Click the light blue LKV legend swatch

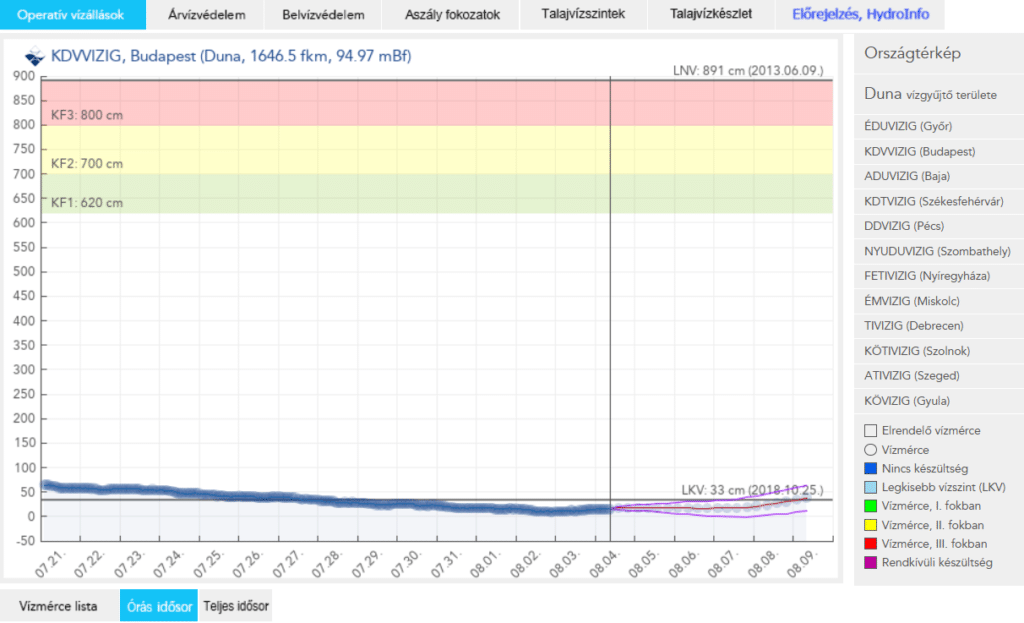pyautogui.click(x=871, y=487)
